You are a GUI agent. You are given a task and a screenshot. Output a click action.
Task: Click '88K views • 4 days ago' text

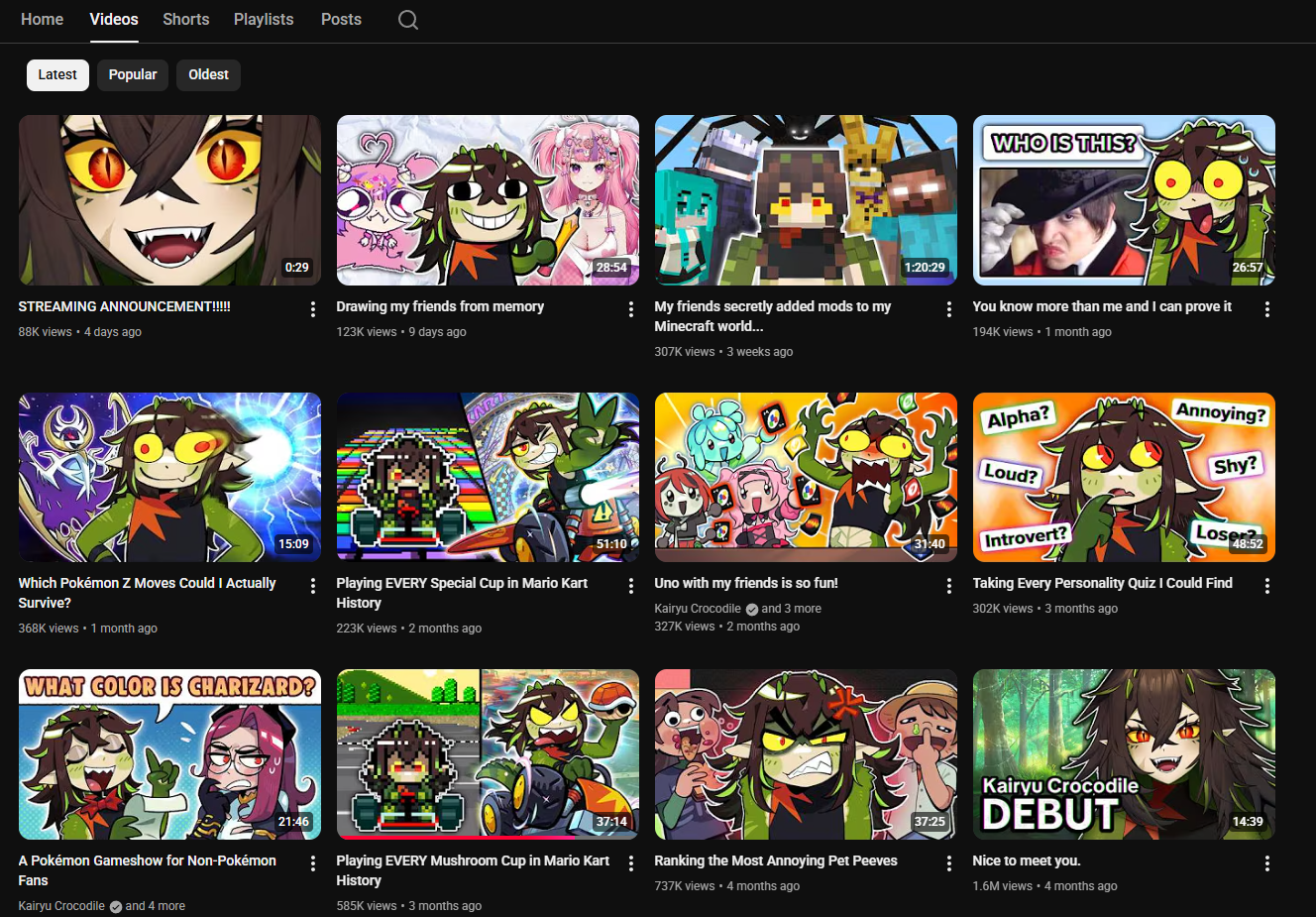tap(80, 332)
